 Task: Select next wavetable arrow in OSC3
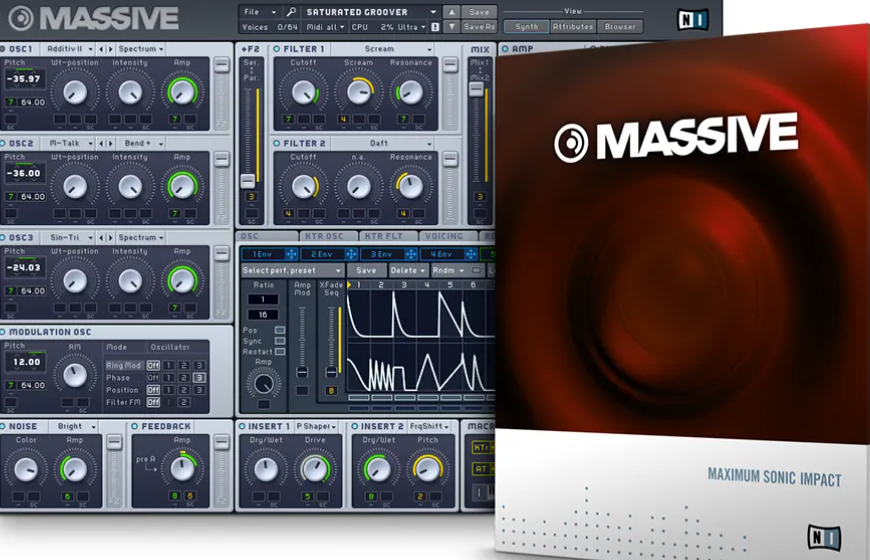110,238
